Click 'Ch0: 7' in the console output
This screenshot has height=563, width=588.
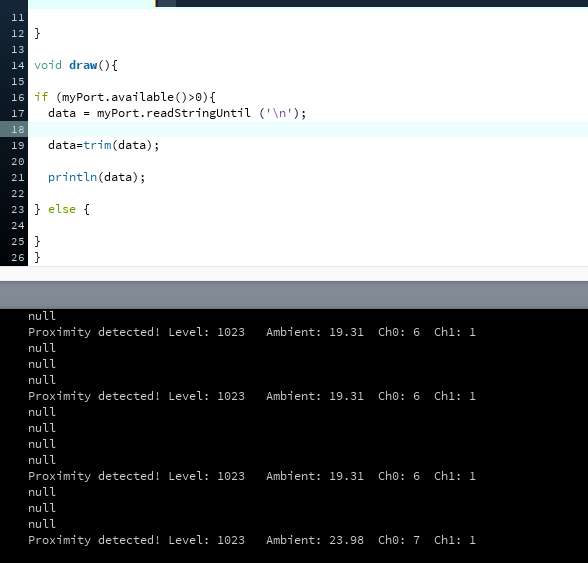[399, 540]
